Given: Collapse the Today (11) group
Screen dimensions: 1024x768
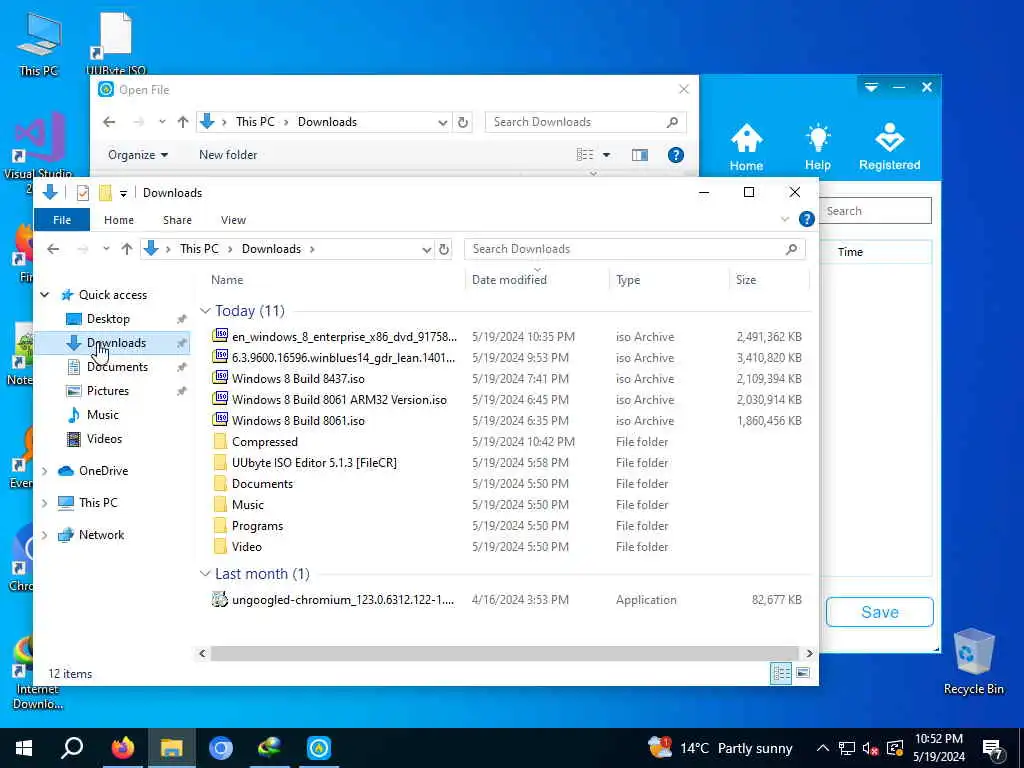Looking at the screenshot, I should point(205,311).
